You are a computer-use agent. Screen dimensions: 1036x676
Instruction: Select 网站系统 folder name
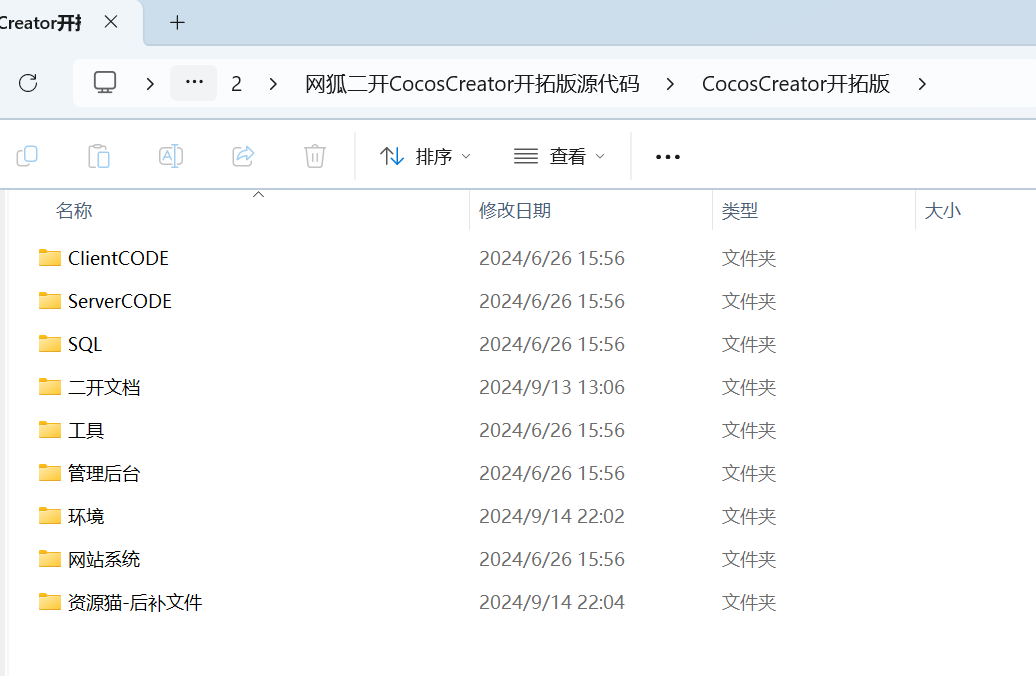pos(104,559)
